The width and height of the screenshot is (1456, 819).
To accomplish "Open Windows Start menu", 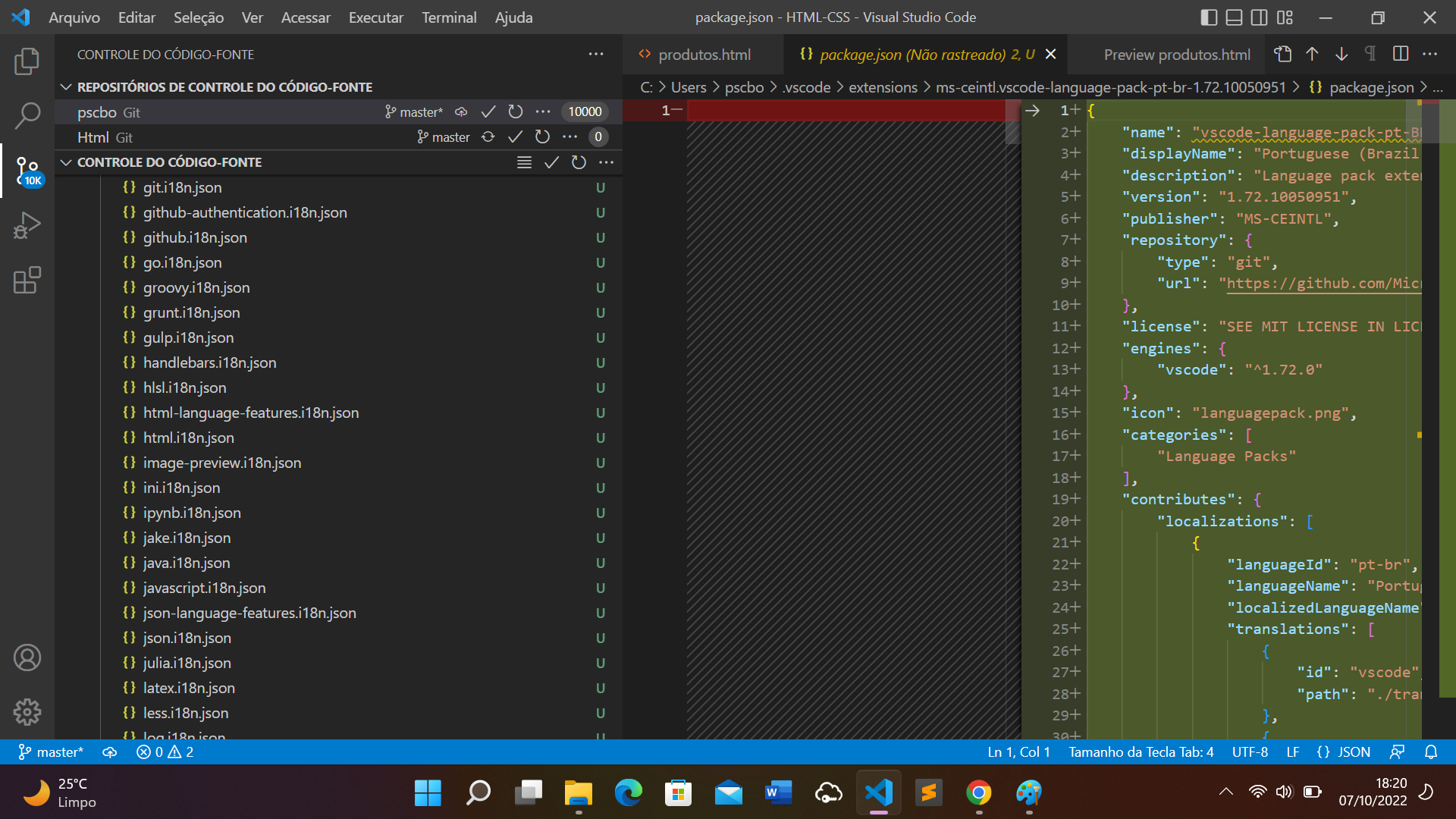I will point(428,792).
